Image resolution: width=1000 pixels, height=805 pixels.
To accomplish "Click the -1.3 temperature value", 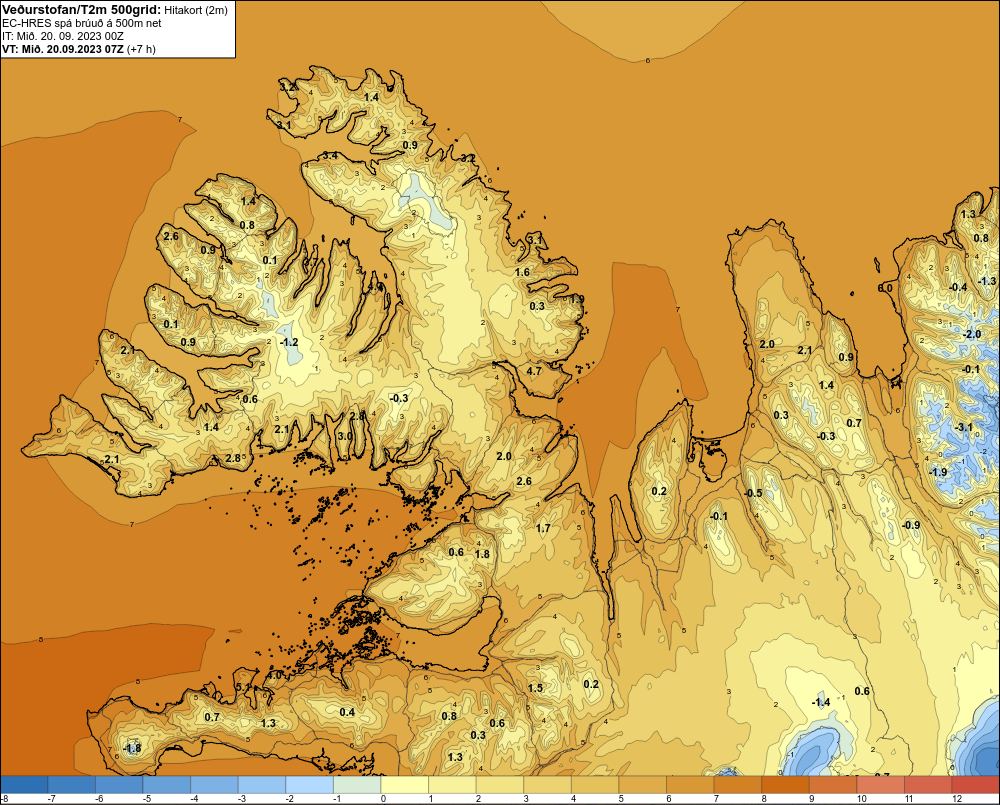I will pos(987,281).
